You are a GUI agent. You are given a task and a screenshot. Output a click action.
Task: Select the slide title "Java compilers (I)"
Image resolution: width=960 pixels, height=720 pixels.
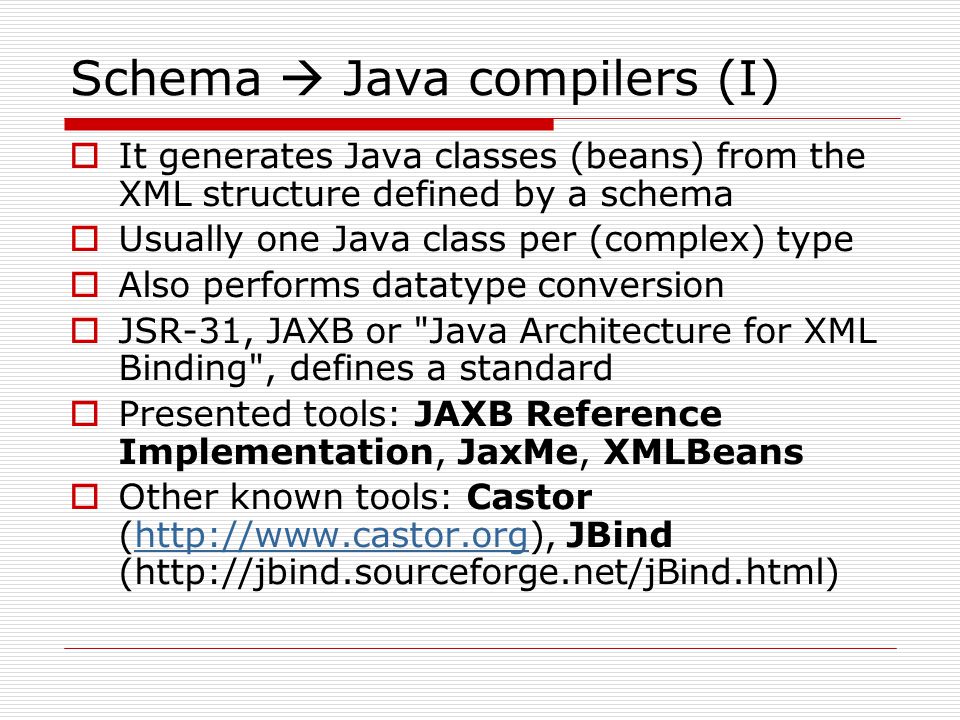pos(560,80)
